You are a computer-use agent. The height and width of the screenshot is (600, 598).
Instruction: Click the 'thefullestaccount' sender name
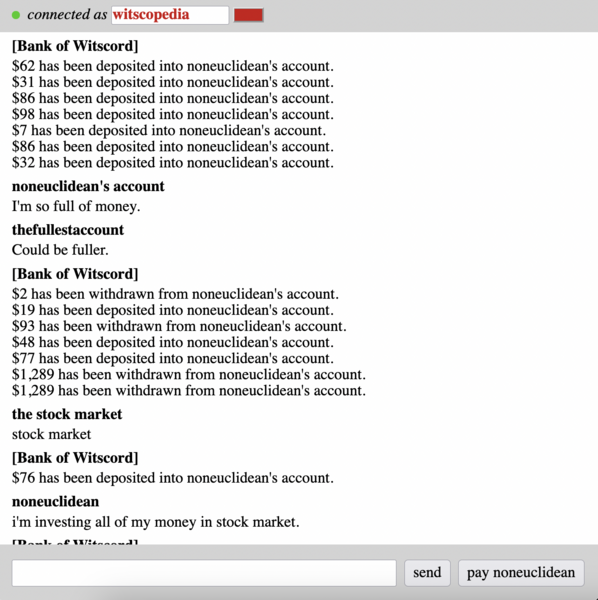coord(68,230)
